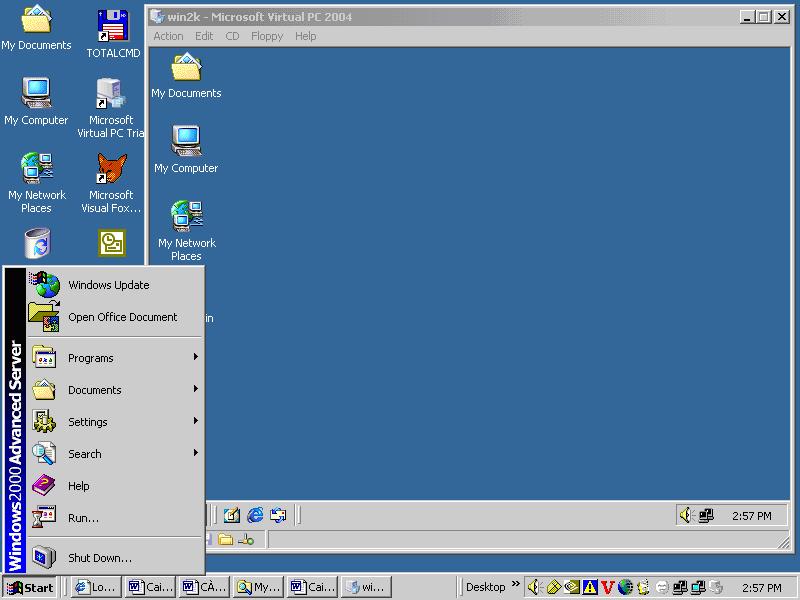Open the Action menu in Virtual PC
Viewport: 800px width, 600px height.
click(167, 36)
